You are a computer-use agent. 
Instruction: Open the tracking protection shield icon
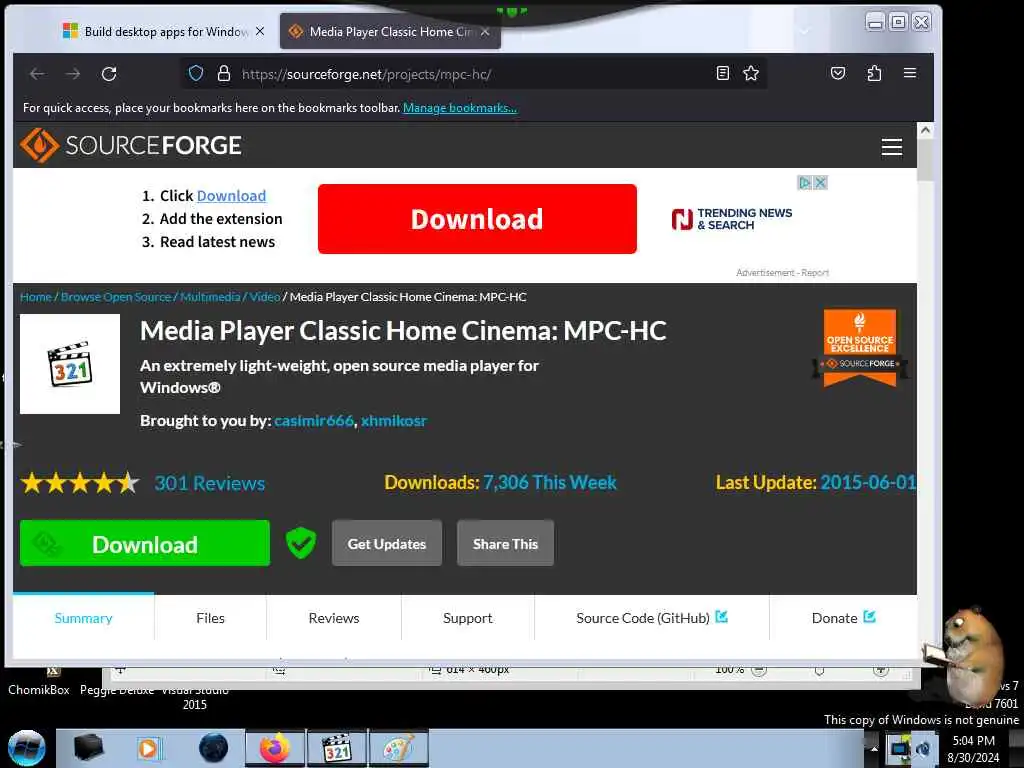pos(196,73)
